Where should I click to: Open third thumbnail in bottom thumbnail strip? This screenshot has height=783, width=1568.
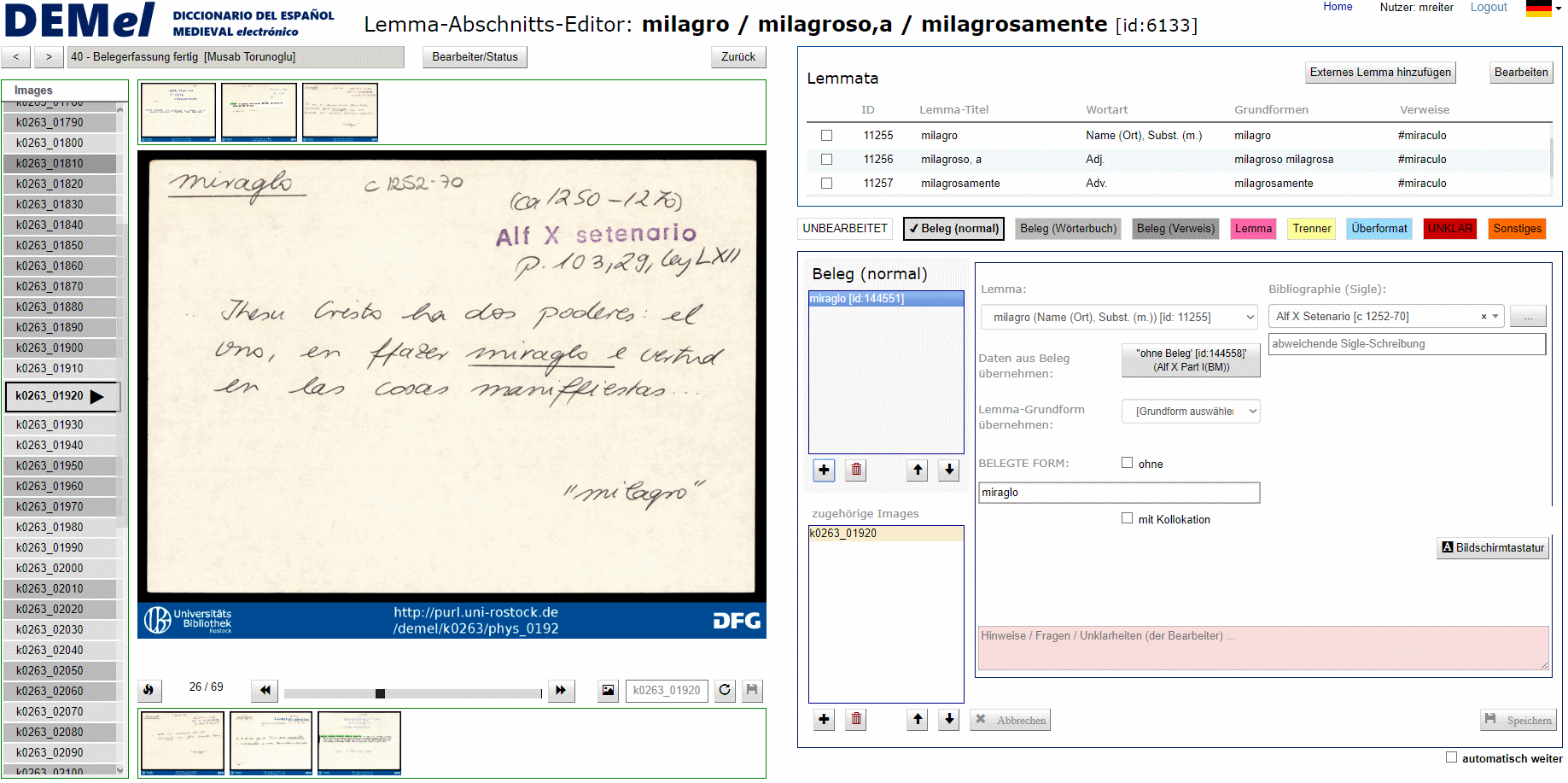[358, 743]
